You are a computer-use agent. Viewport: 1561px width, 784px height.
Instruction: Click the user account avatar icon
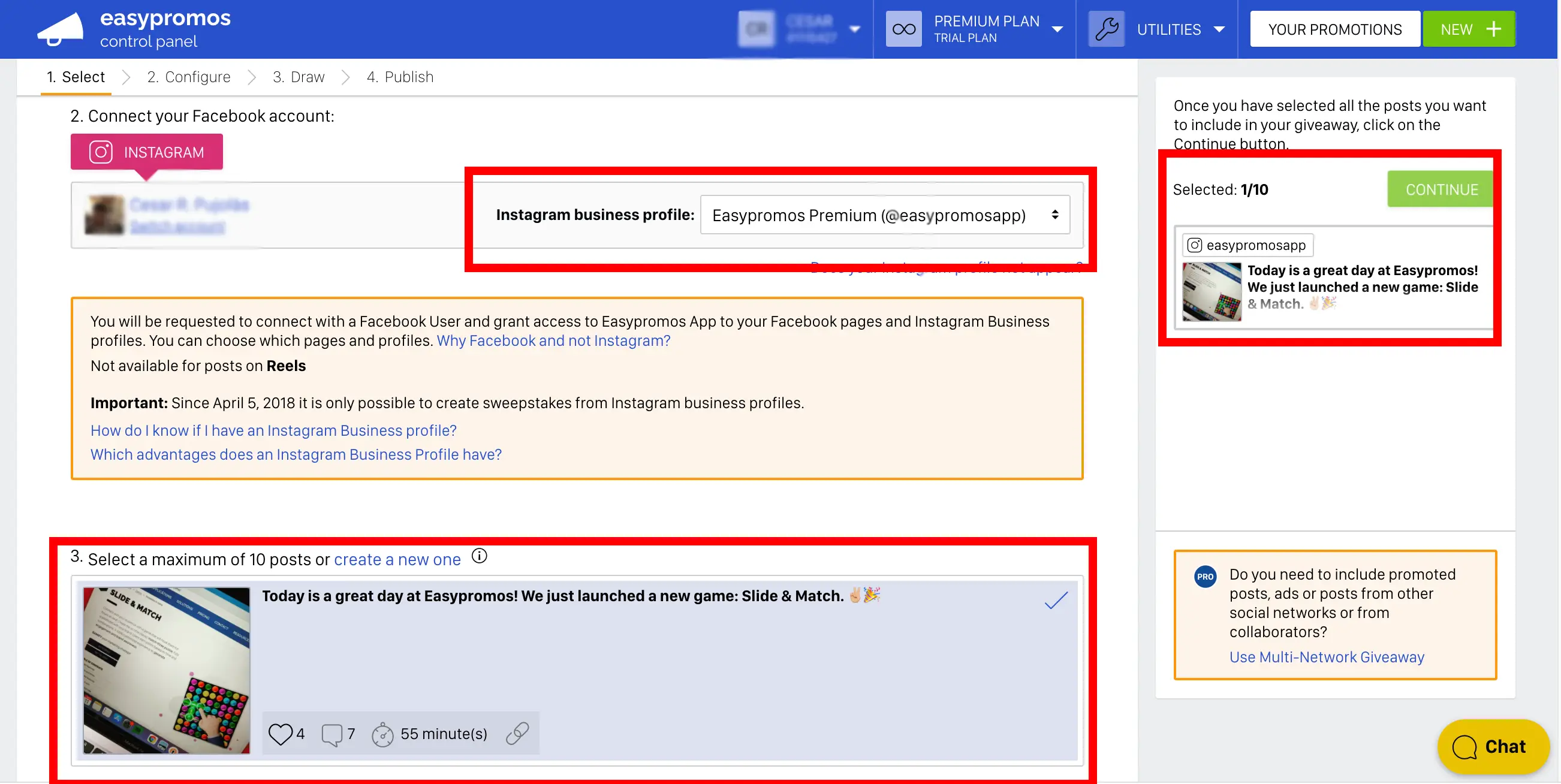point(758,29)
